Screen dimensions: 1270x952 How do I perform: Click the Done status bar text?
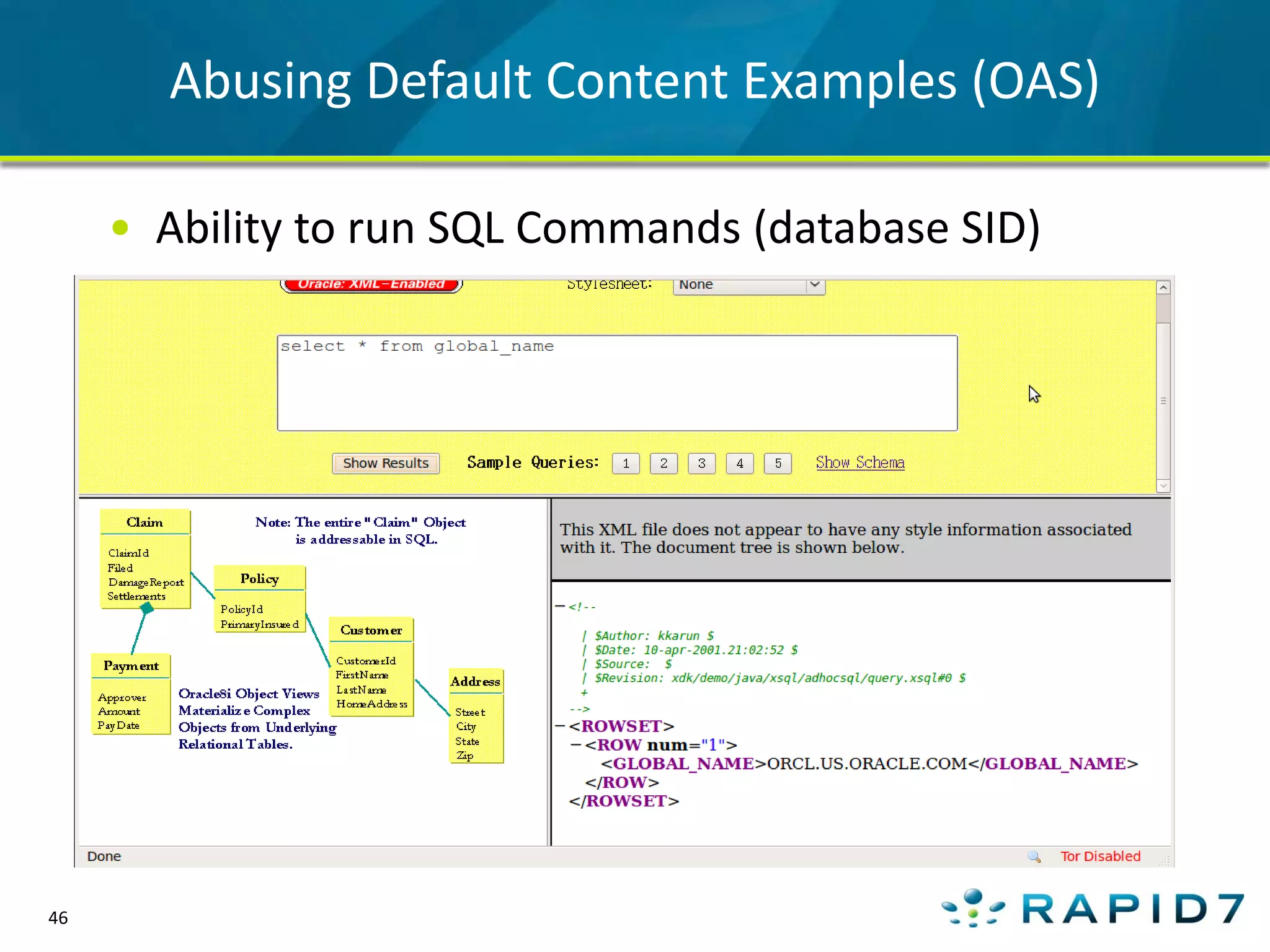tap(104, 857)
